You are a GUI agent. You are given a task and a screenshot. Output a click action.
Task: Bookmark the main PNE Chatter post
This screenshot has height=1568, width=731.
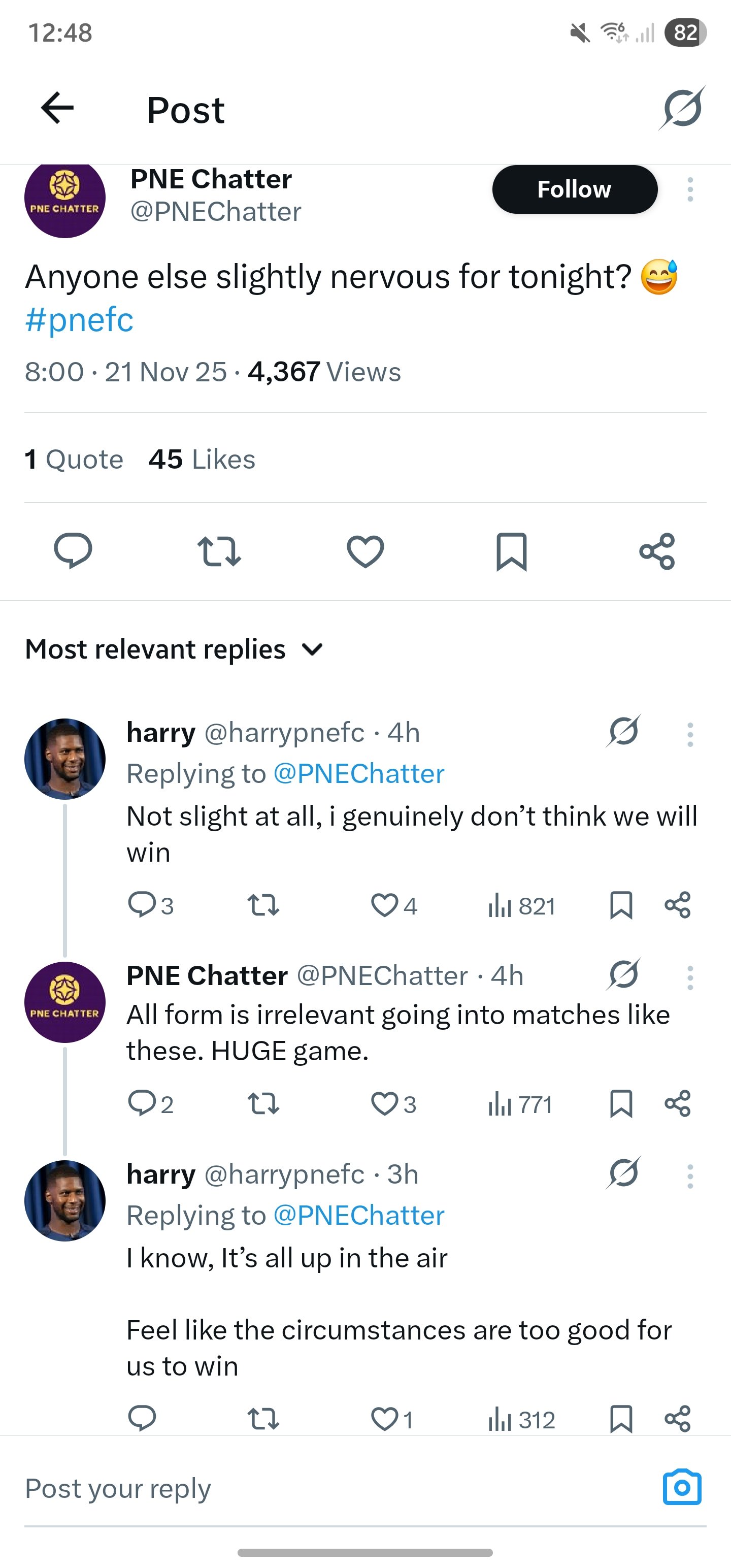(x=511, y=551)
